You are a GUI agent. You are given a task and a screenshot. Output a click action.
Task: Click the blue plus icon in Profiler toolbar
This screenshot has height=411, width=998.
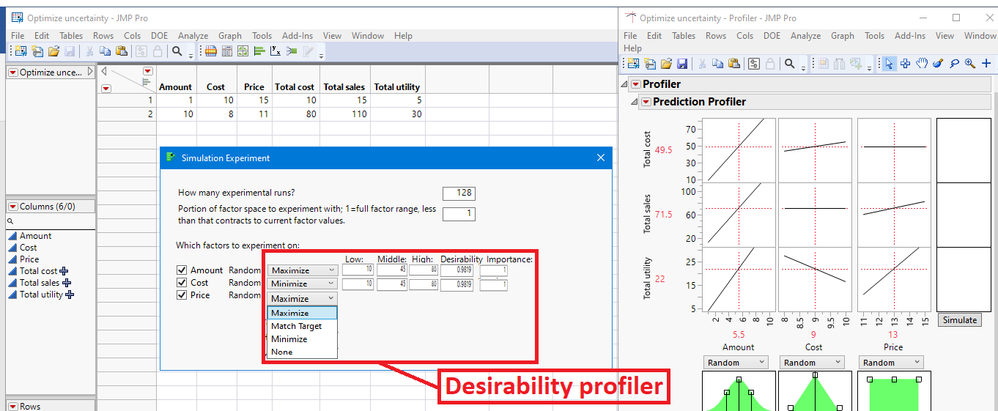987,64
